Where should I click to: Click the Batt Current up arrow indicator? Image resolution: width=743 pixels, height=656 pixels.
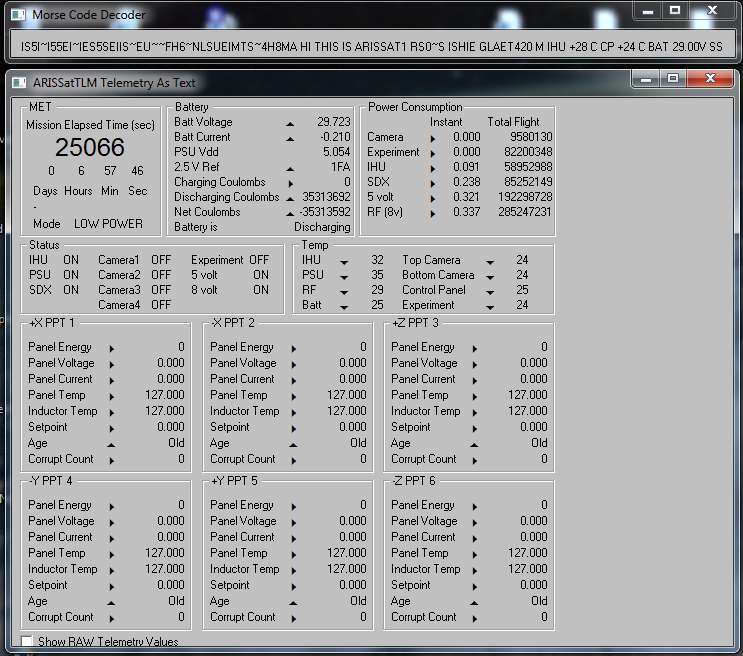point(290,139)
